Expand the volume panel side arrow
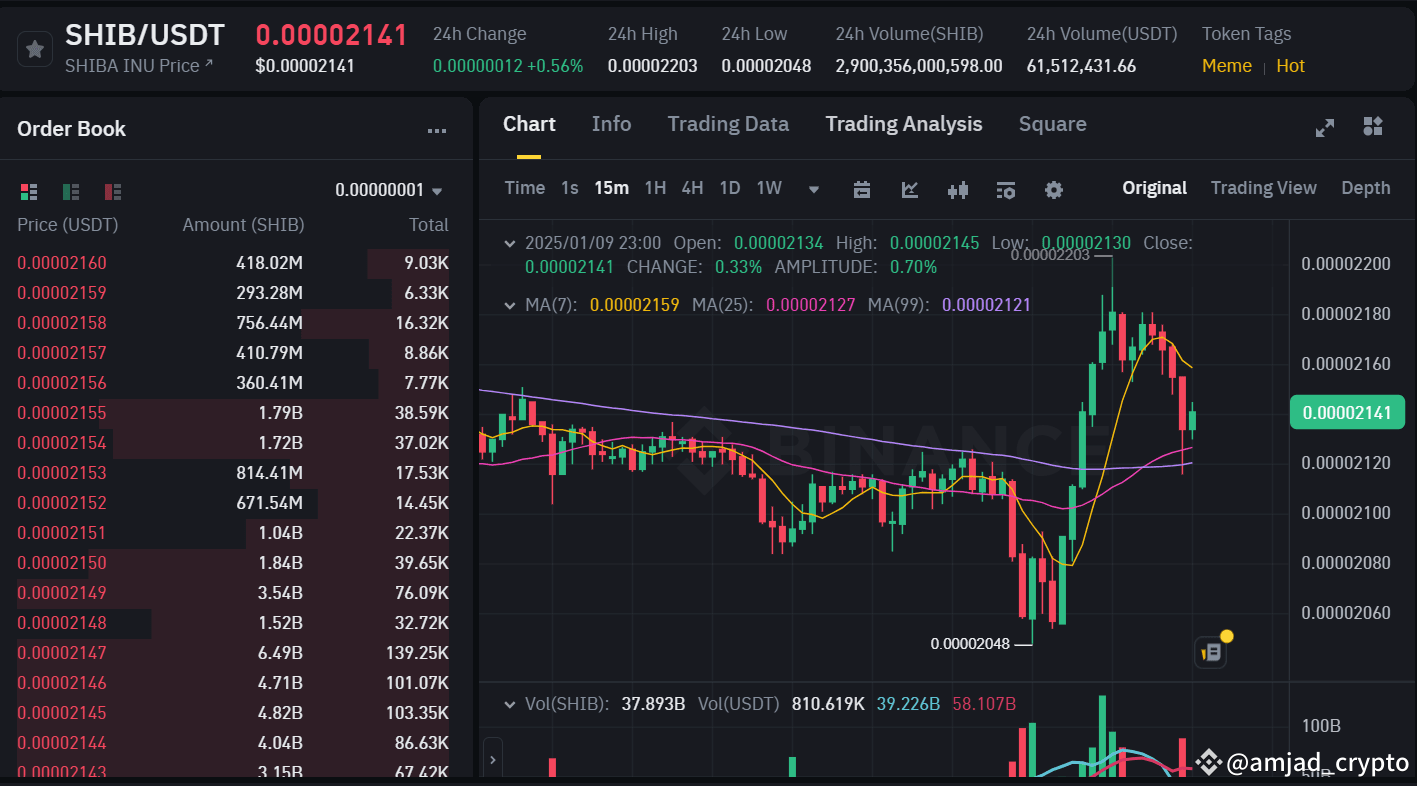 click(x=492, y=759)
